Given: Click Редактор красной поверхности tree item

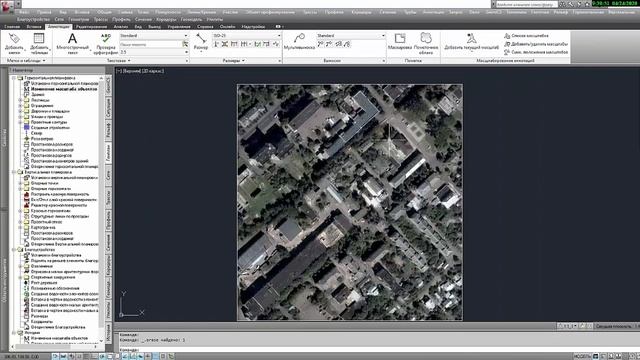Looking at the screenshot, I should click(x=60, y=205).
